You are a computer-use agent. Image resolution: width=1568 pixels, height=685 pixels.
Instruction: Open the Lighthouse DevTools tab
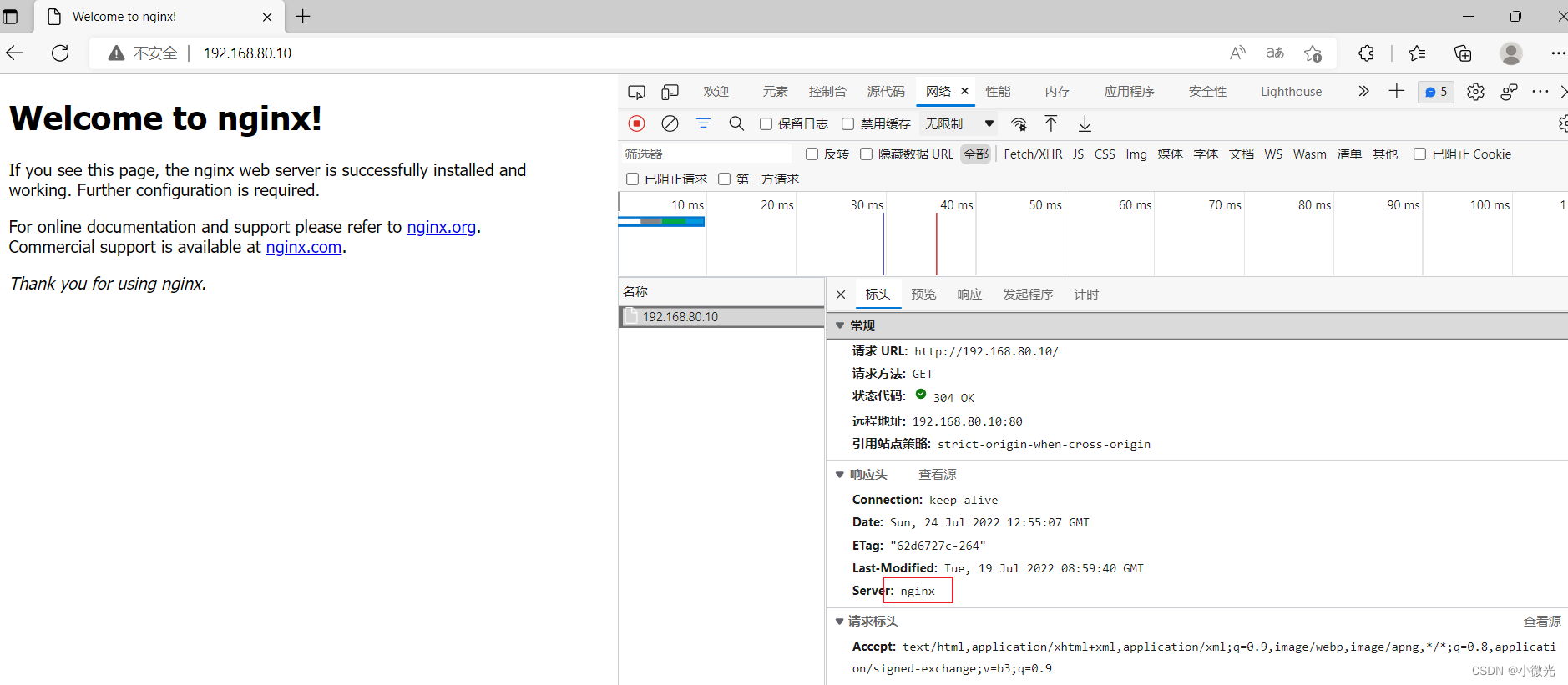point(1291,92)
